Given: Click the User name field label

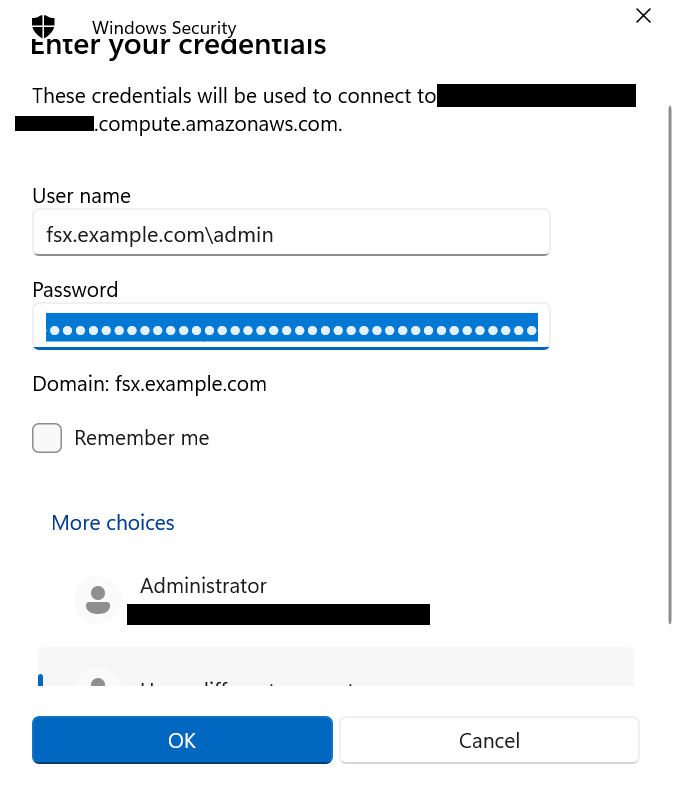Looking at the screenshot, I should (81, 196).
